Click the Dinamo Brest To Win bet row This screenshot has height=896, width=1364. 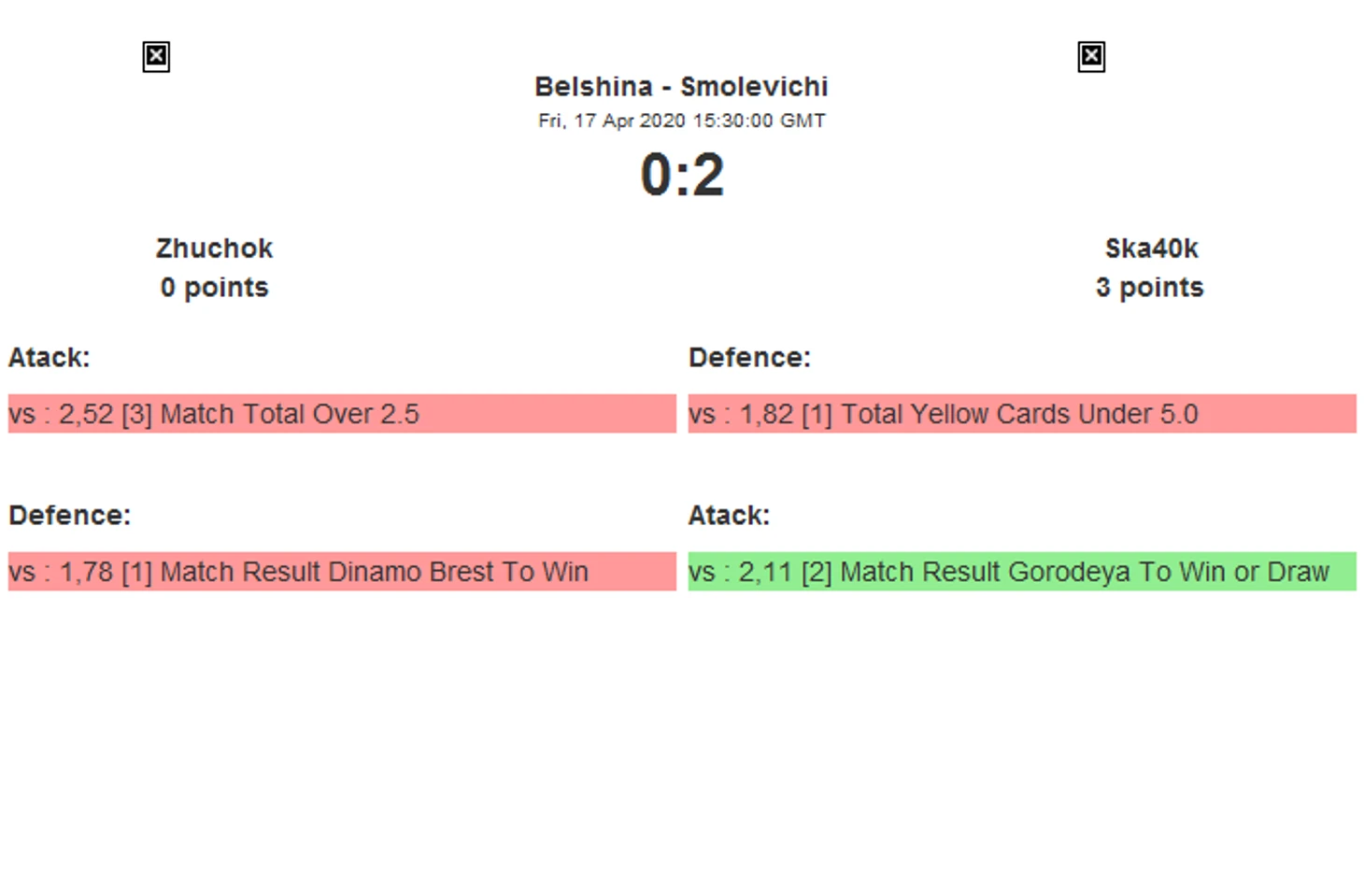coord(342,572)
